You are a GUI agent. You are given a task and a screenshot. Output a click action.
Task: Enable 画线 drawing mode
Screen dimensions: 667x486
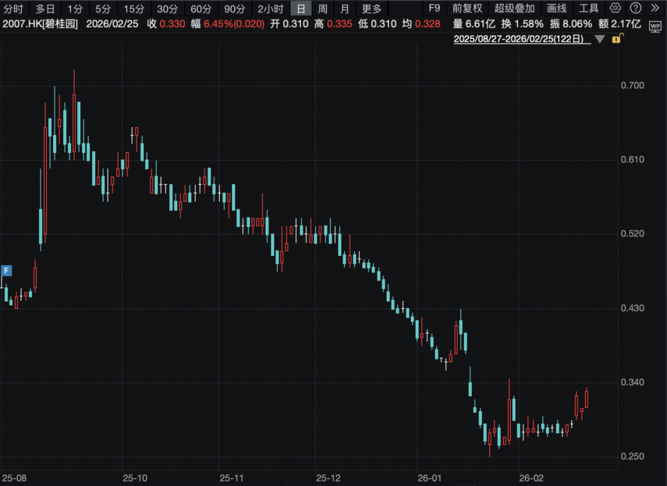tap(557, 8)
